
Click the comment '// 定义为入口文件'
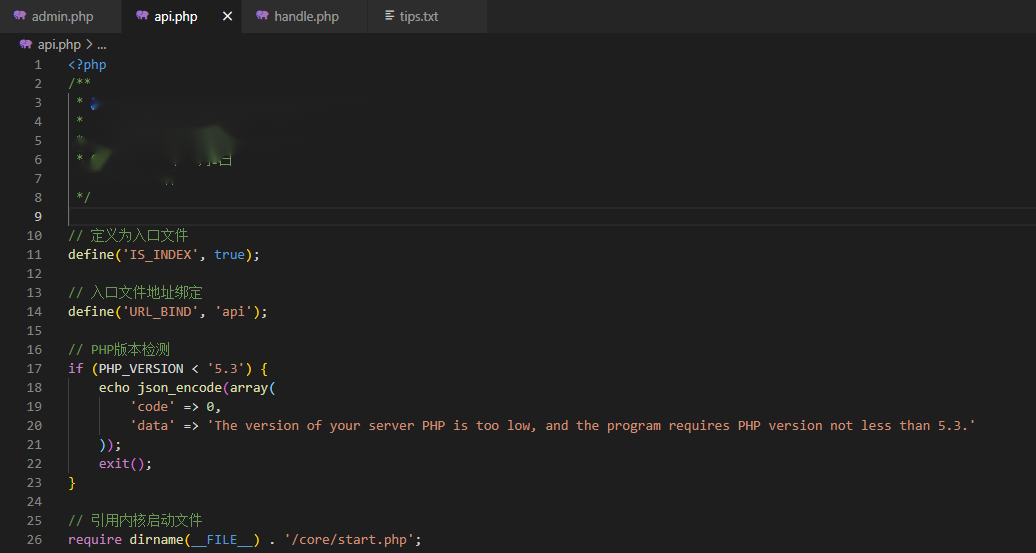point(128,236)
